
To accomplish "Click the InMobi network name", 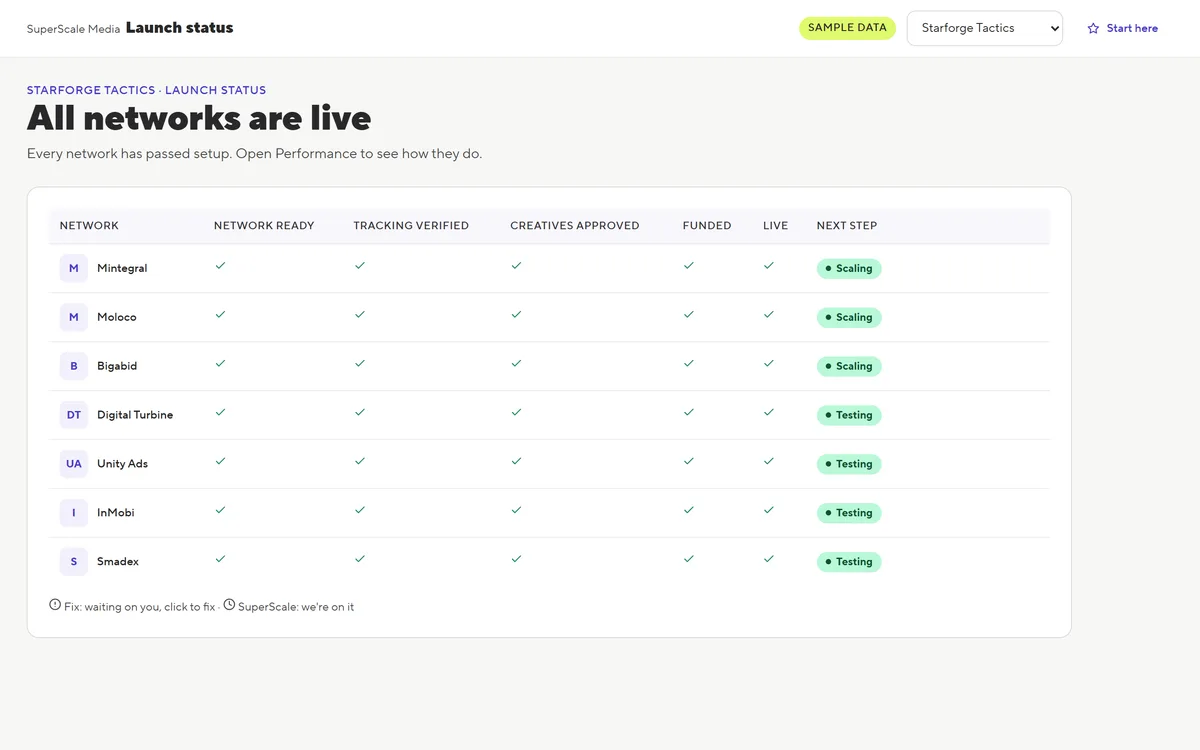I will pos(116,513).
